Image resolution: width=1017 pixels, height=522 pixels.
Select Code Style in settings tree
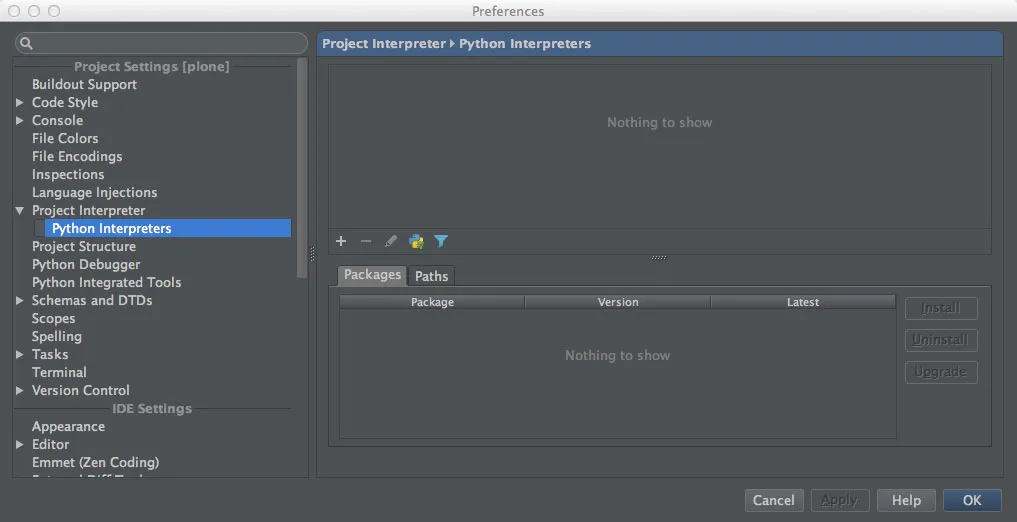[65, 102]
